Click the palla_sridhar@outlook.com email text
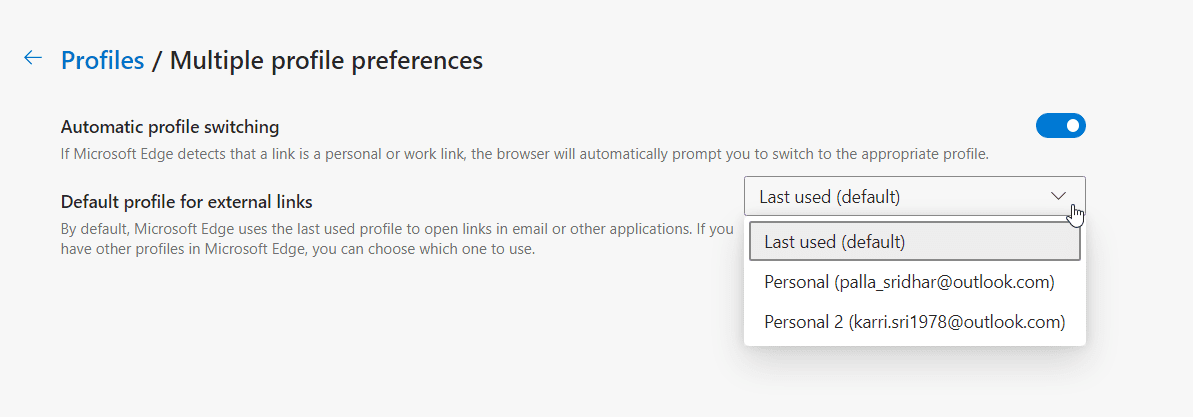The image size is (1193, 417). pyautogui.click(x=943, y=282)
